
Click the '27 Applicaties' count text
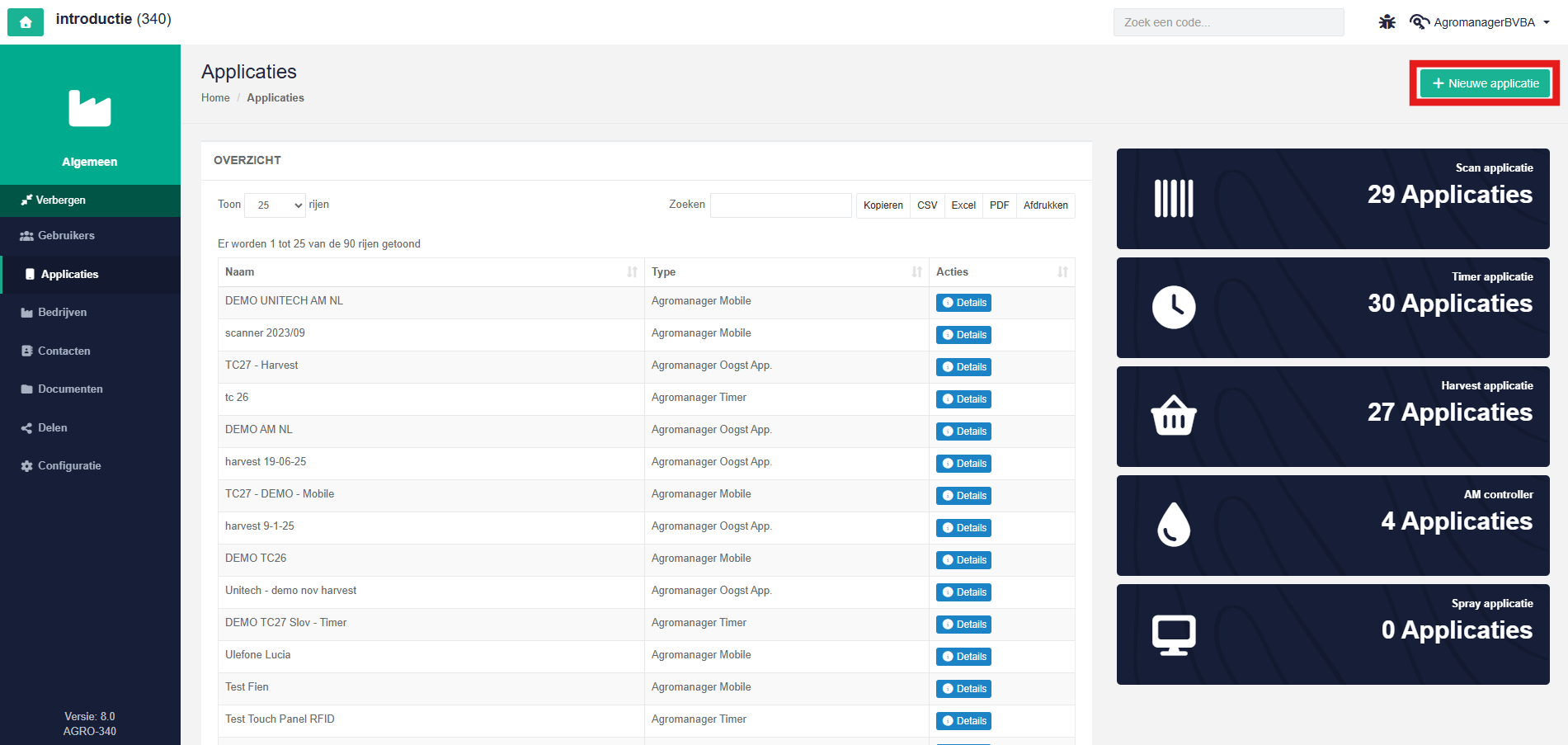(x=1450, y=413)
